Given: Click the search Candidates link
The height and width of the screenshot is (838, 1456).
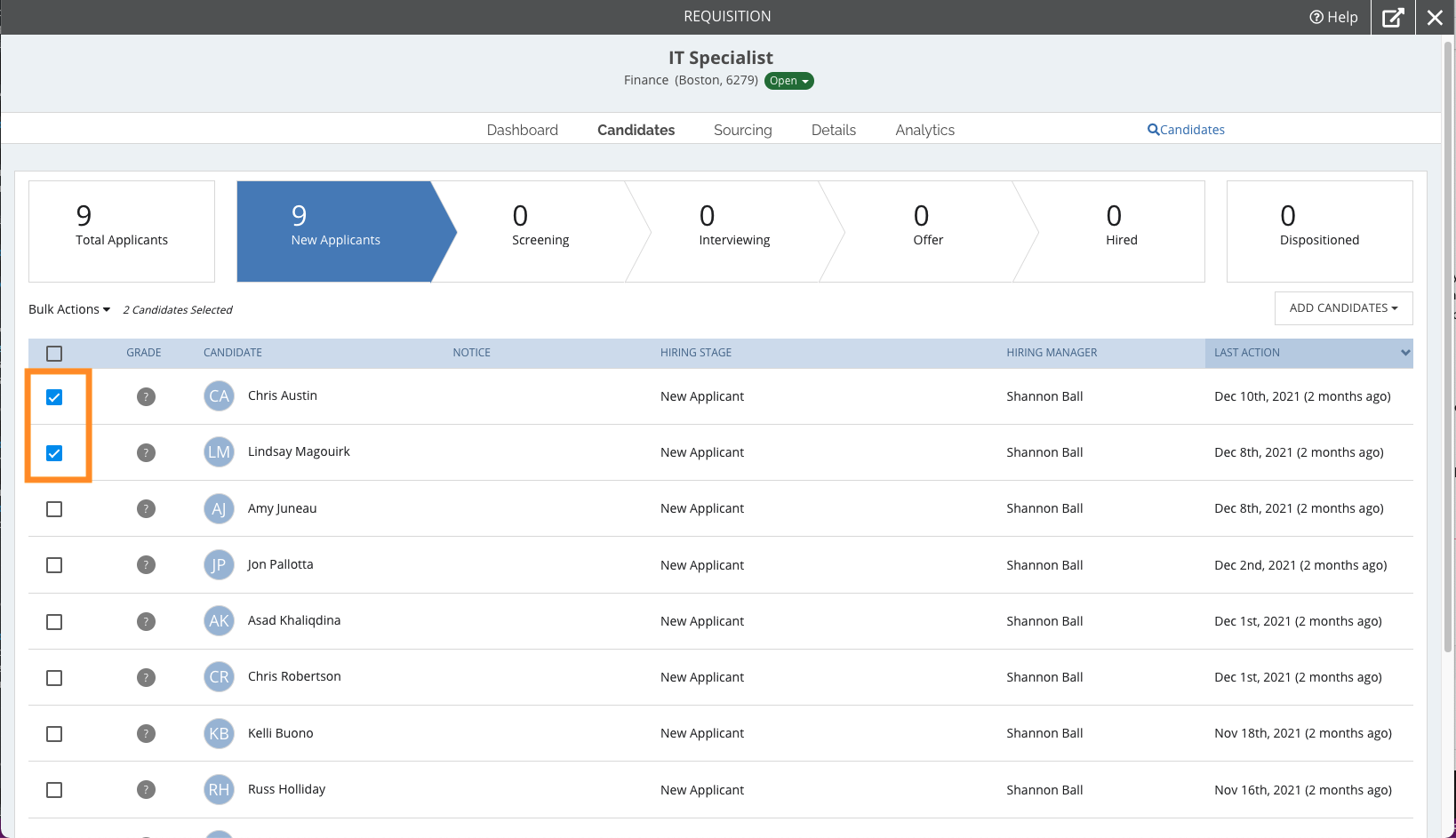Looking at the screenshot, I should point(1186,130).
